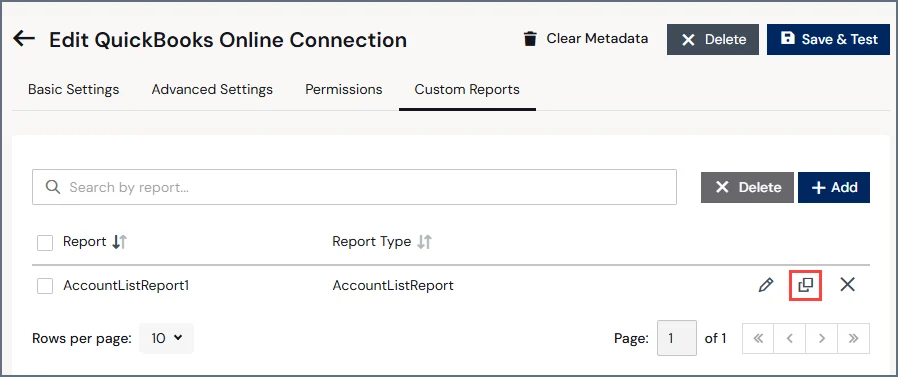This screenshot has width=898, height=377.
Task: Go to previous page arrow
Action: coord(790,339)
